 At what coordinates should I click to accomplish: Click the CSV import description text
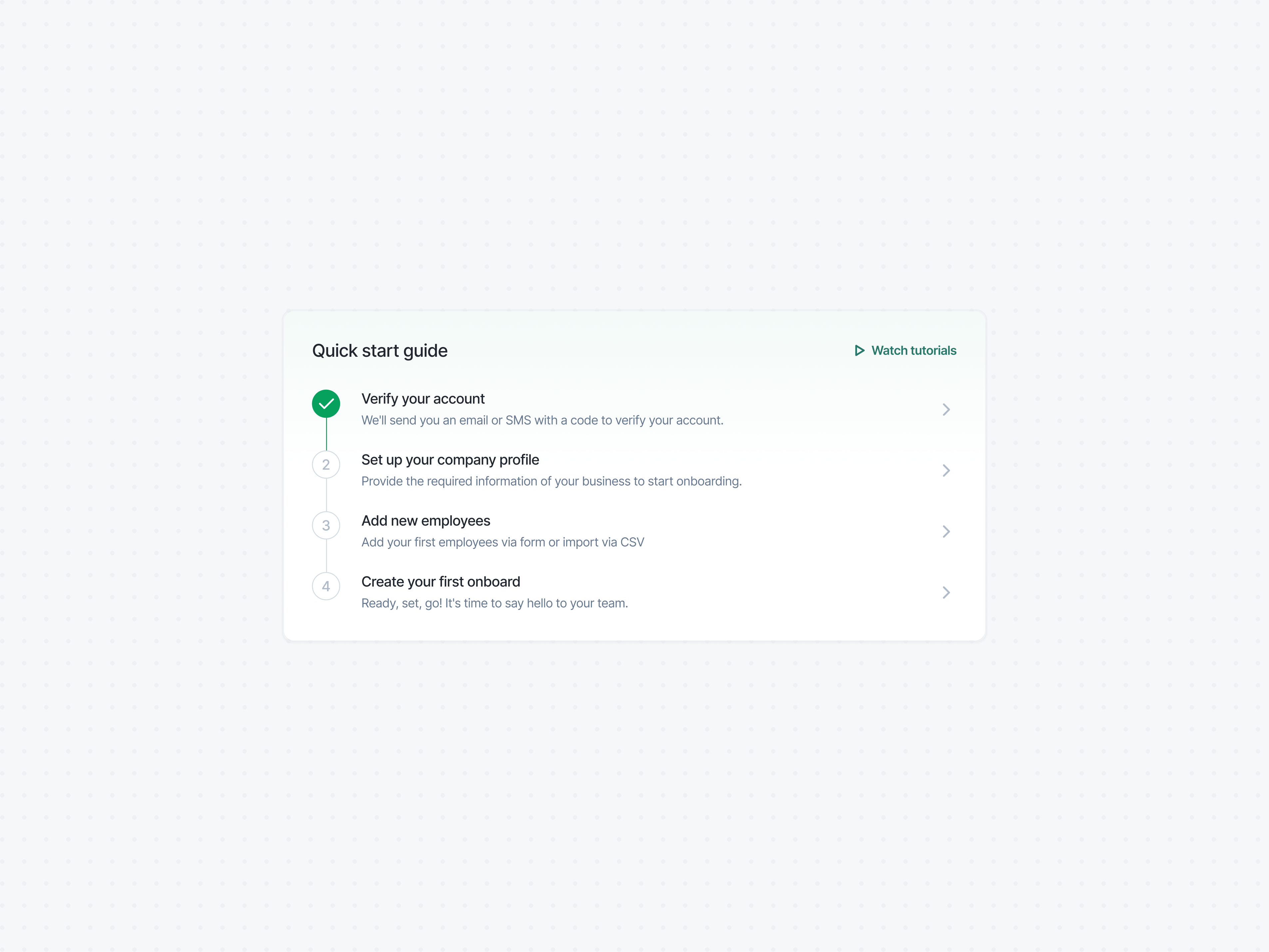click(x=503, y=542)
